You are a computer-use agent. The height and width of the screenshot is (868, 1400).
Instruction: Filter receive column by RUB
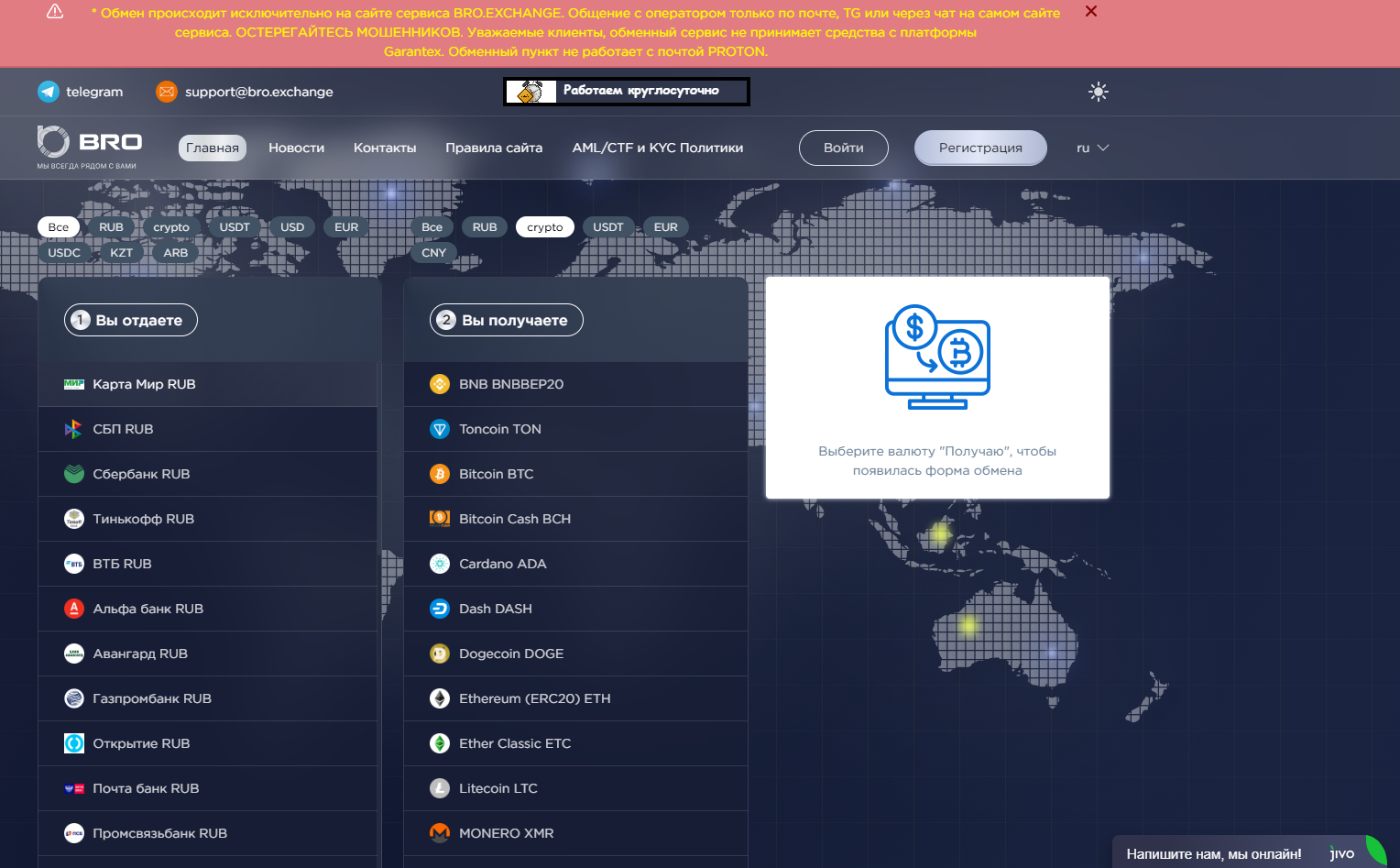[x=485, y=227]
